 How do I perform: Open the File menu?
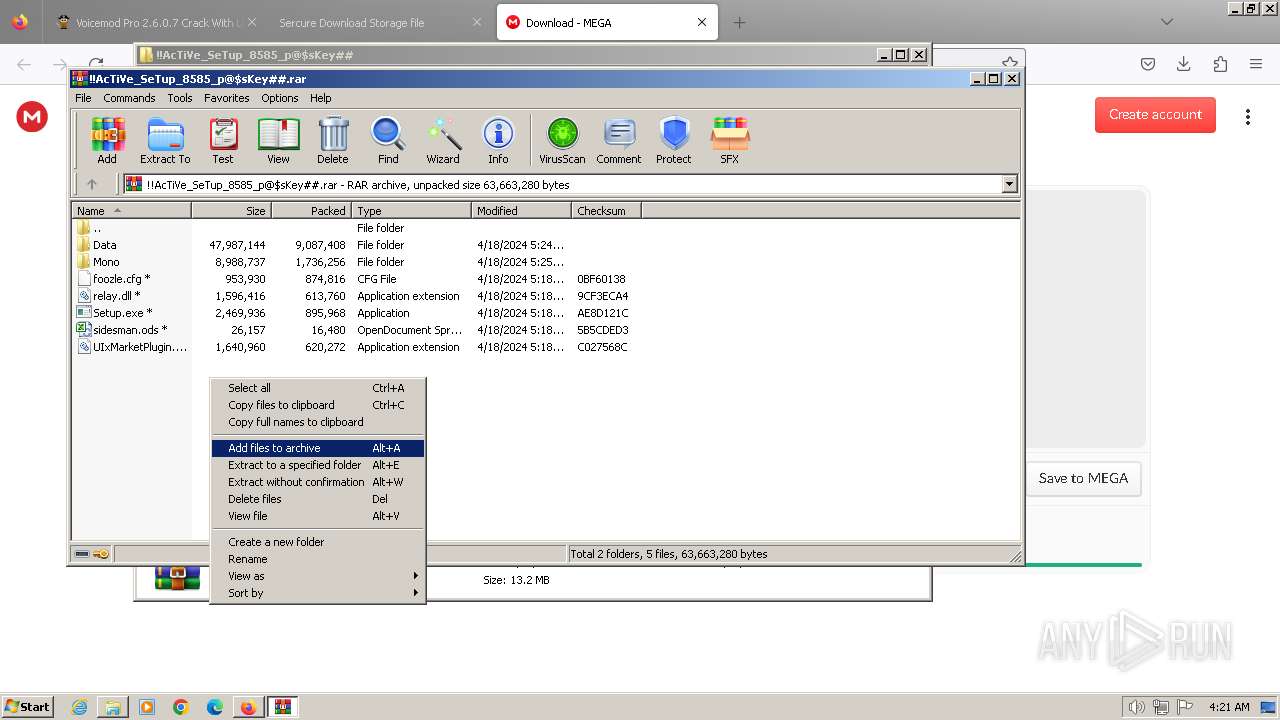pos(83,98)
